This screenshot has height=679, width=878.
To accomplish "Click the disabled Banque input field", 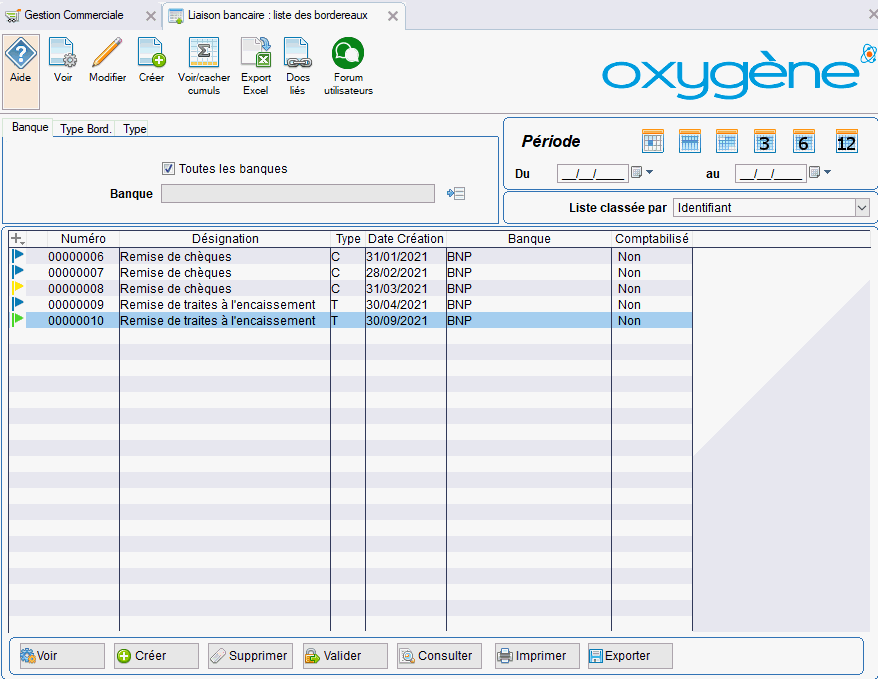I will 298,194.
